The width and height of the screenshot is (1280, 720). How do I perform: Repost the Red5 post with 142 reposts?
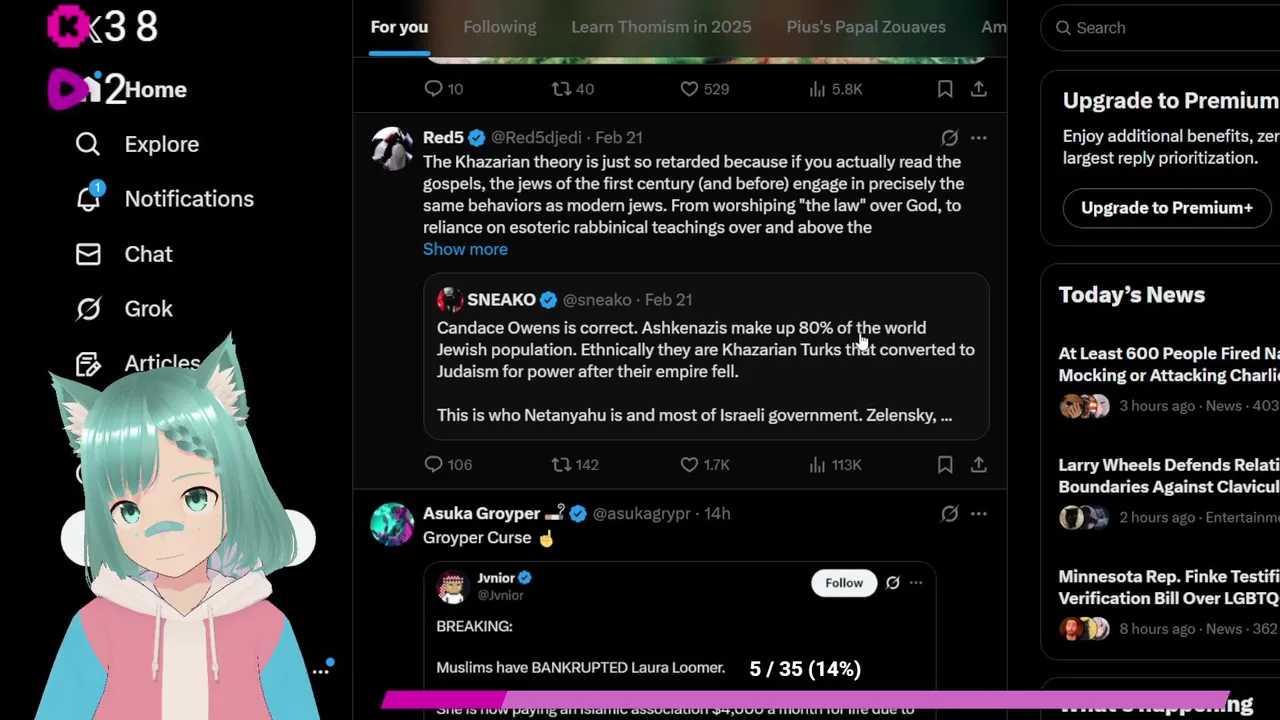click(x=562, y=464)
